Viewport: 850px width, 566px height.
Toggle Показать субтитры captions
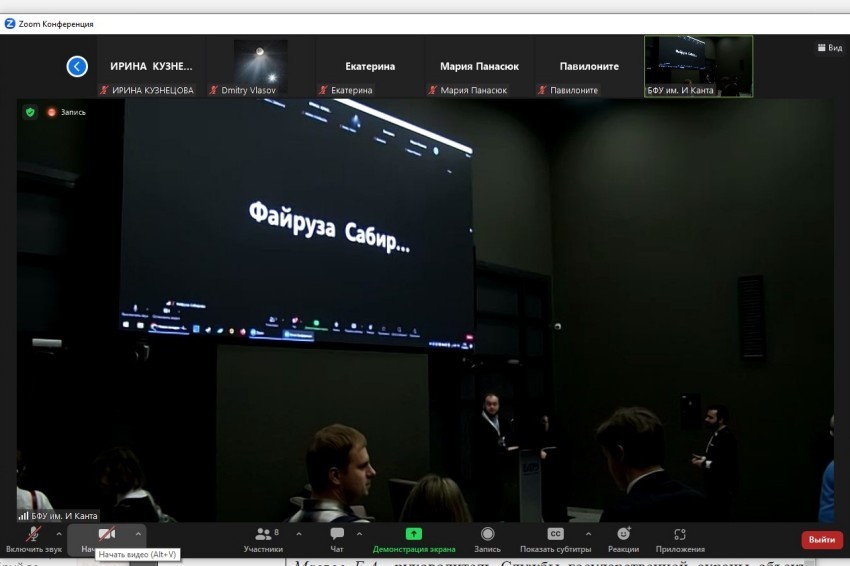pyautogui.click(x=554, y=539)
